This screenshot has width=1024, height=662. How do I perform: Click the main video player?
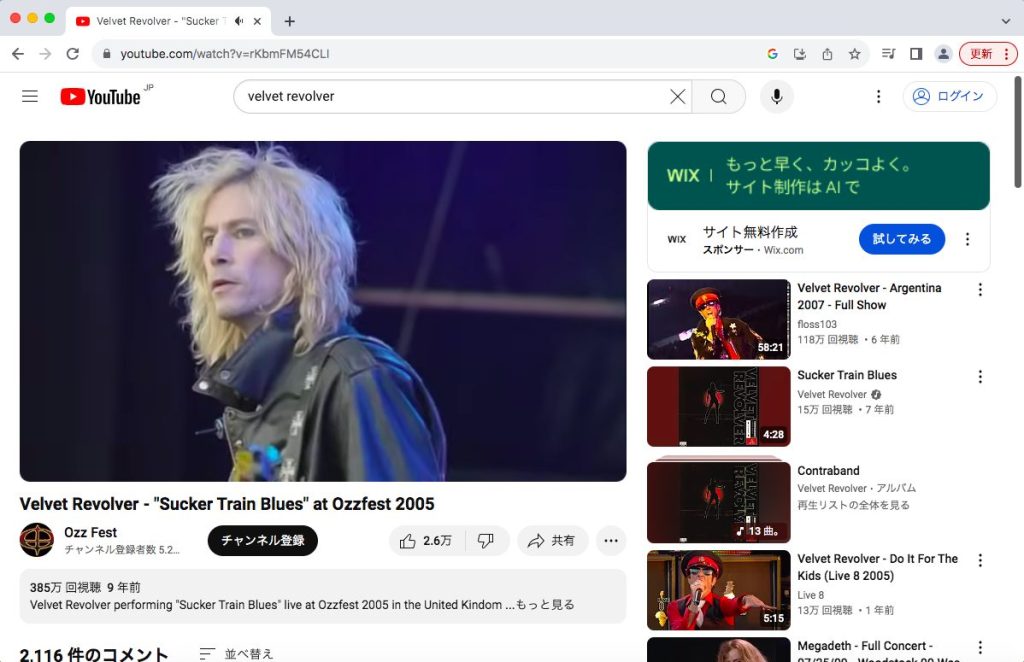click(x=323, y=311)
